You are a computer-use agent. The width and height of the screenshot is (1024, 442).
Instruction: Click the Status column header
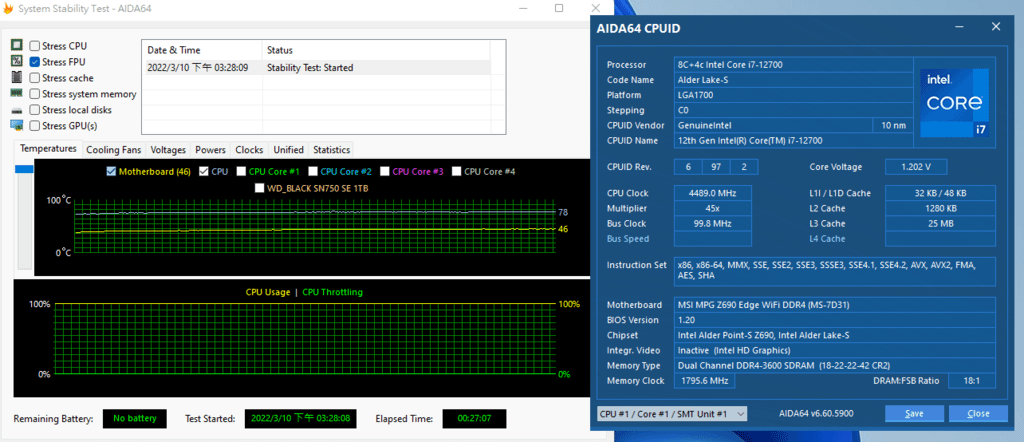[x=376, y=50]
